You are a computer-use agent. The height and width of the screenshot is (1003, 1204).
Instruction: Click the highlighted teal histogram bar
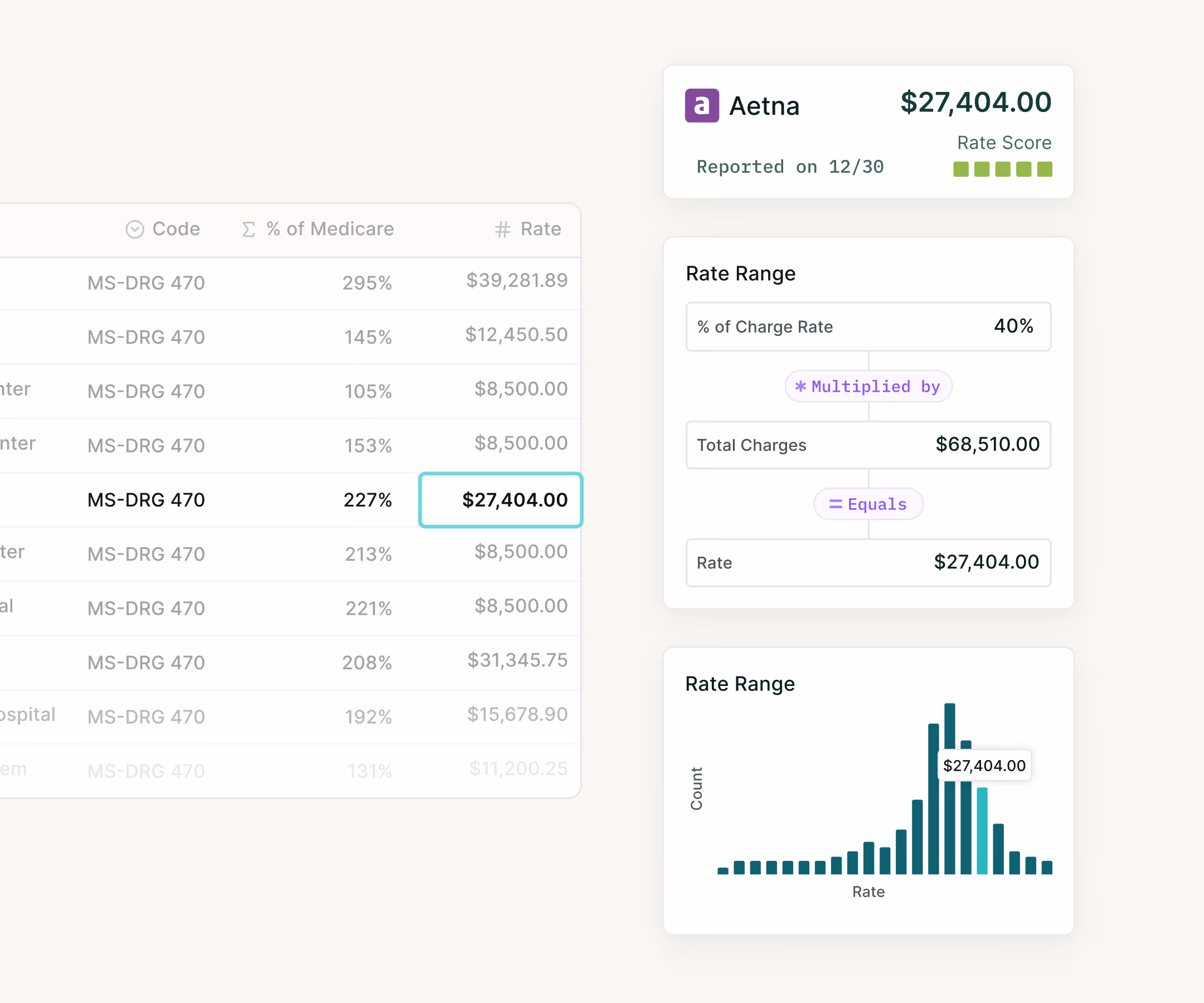coord(982,831)
